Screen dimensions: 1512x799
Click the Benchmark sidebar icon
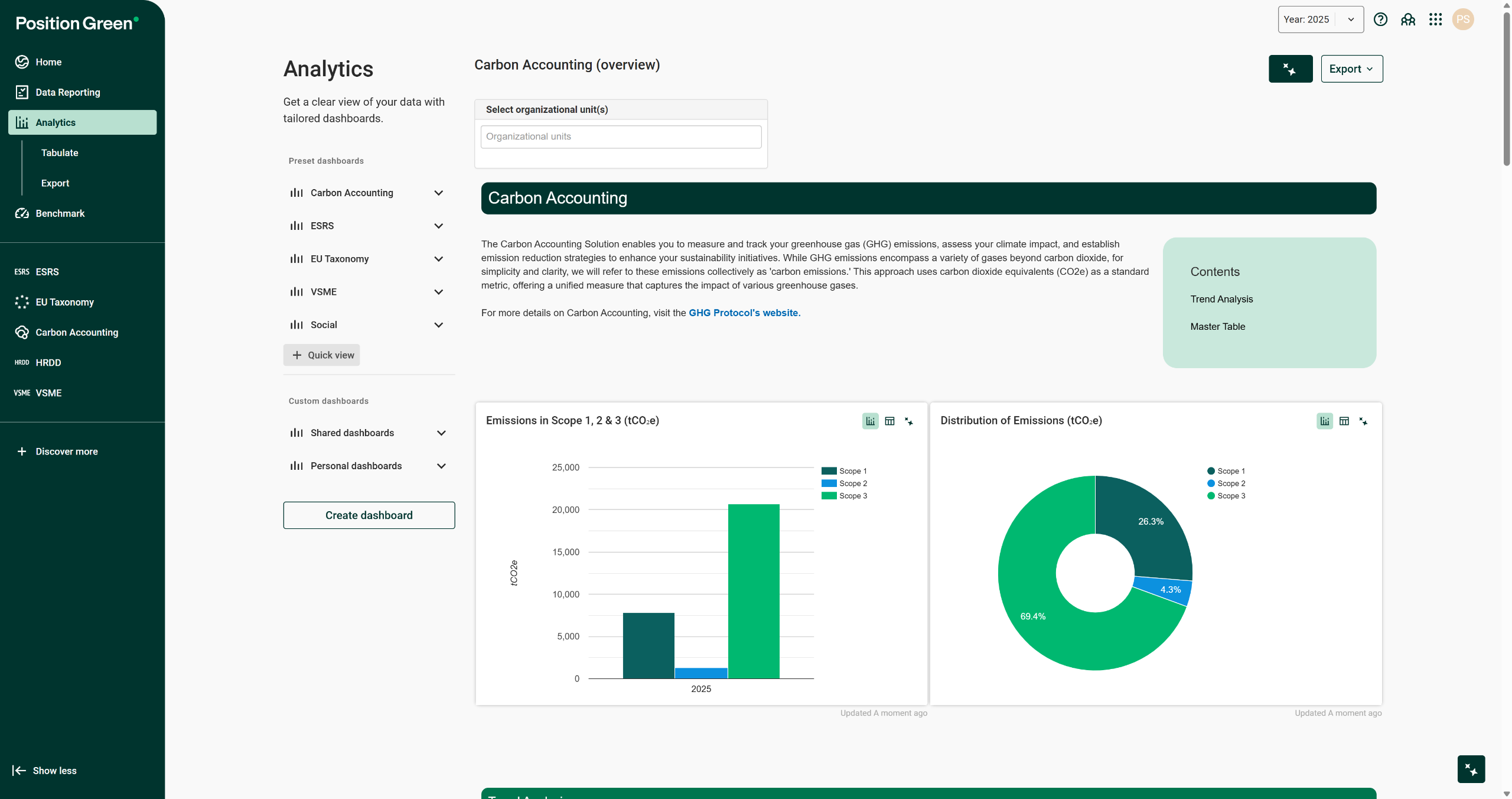22,213
